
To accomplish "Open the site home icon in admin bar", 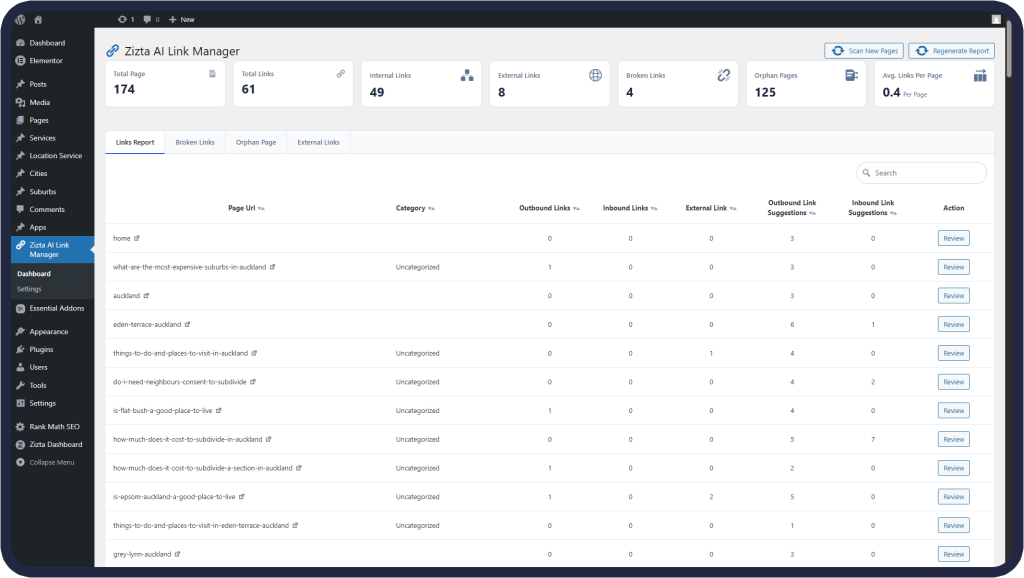I will (x=38, y=18).
